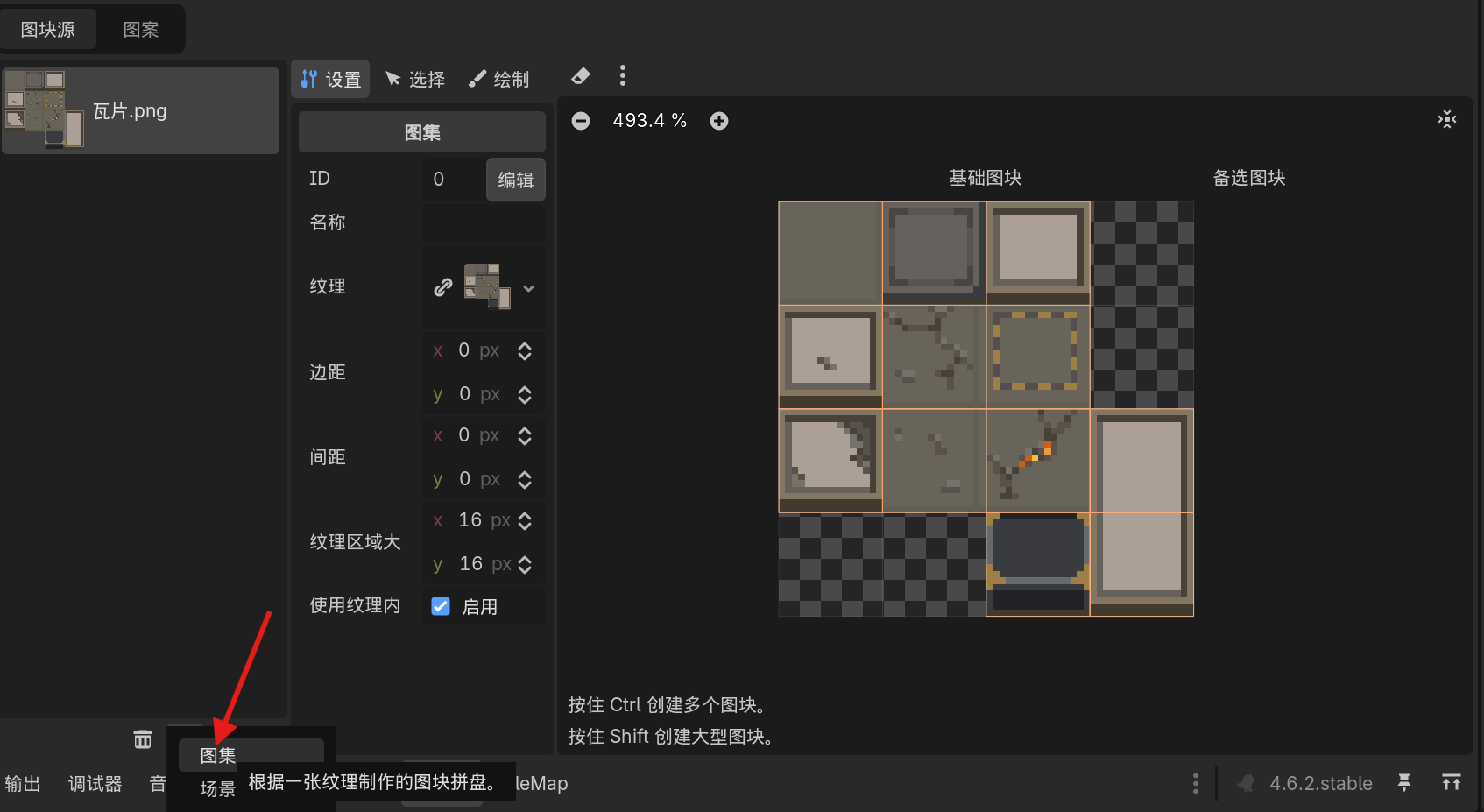Select the tall double-height door tile
This screenshot has width=1484, height=812.
tap(1142, 512)
